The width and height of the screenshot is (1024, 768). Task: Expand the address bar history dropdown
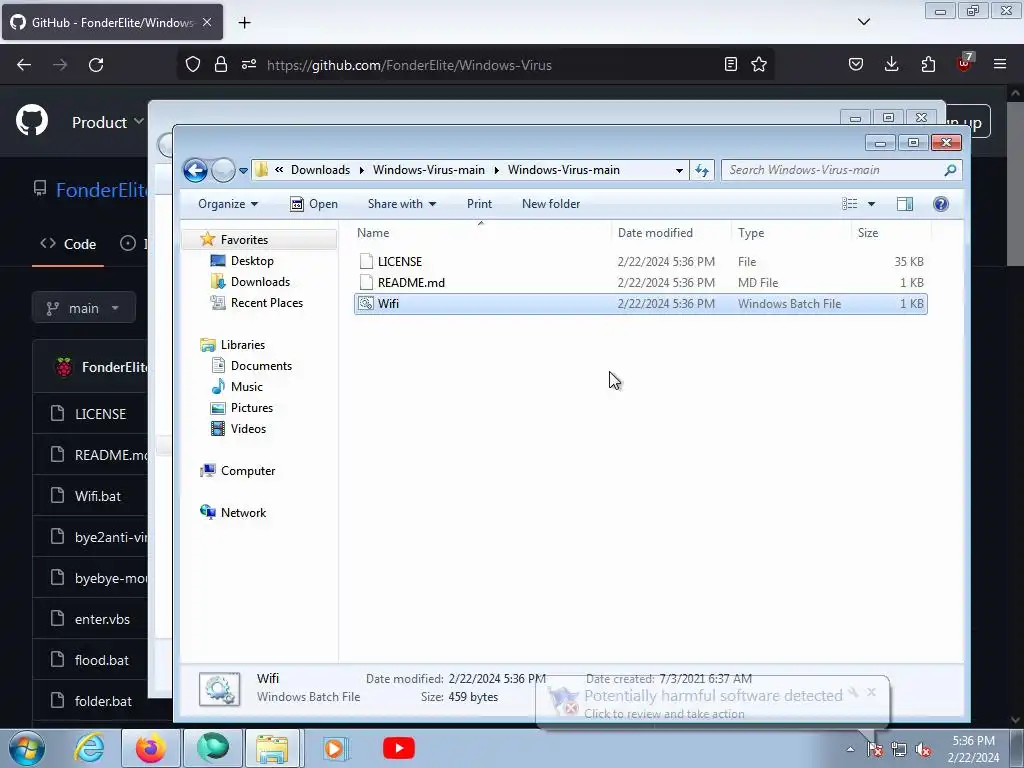coord(679,170)
